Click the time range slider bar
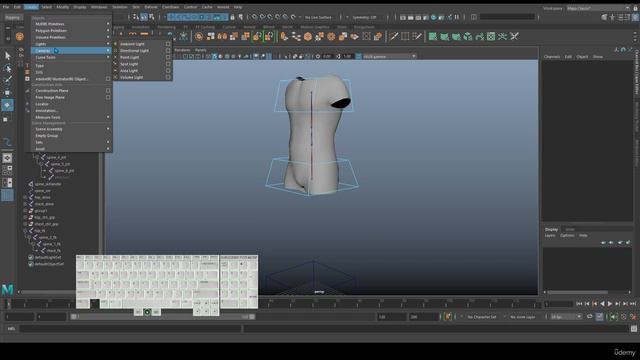Image resolution: width=640 pixels, height=360 pixels. [163, 317]
